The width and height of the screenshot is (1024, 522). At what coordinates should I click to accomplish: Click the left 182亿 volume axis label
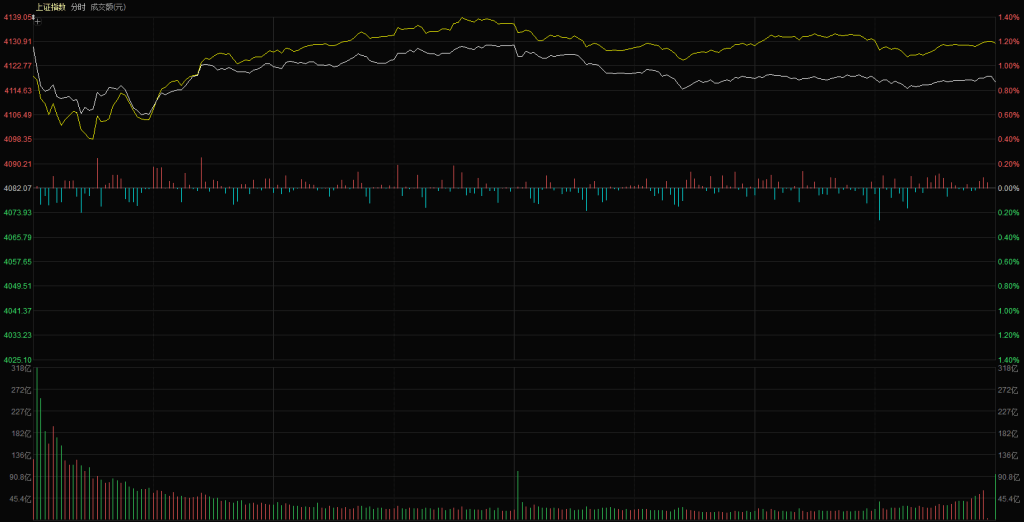point(18,433)
